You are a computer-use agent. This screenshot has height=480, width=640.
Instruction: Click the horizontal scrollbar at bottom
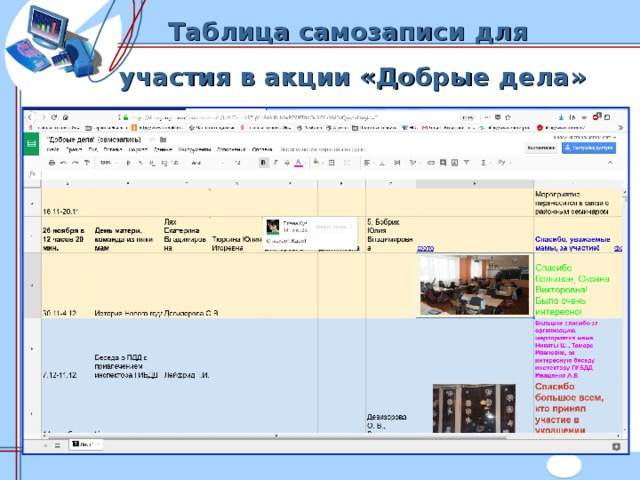point(278,436)
